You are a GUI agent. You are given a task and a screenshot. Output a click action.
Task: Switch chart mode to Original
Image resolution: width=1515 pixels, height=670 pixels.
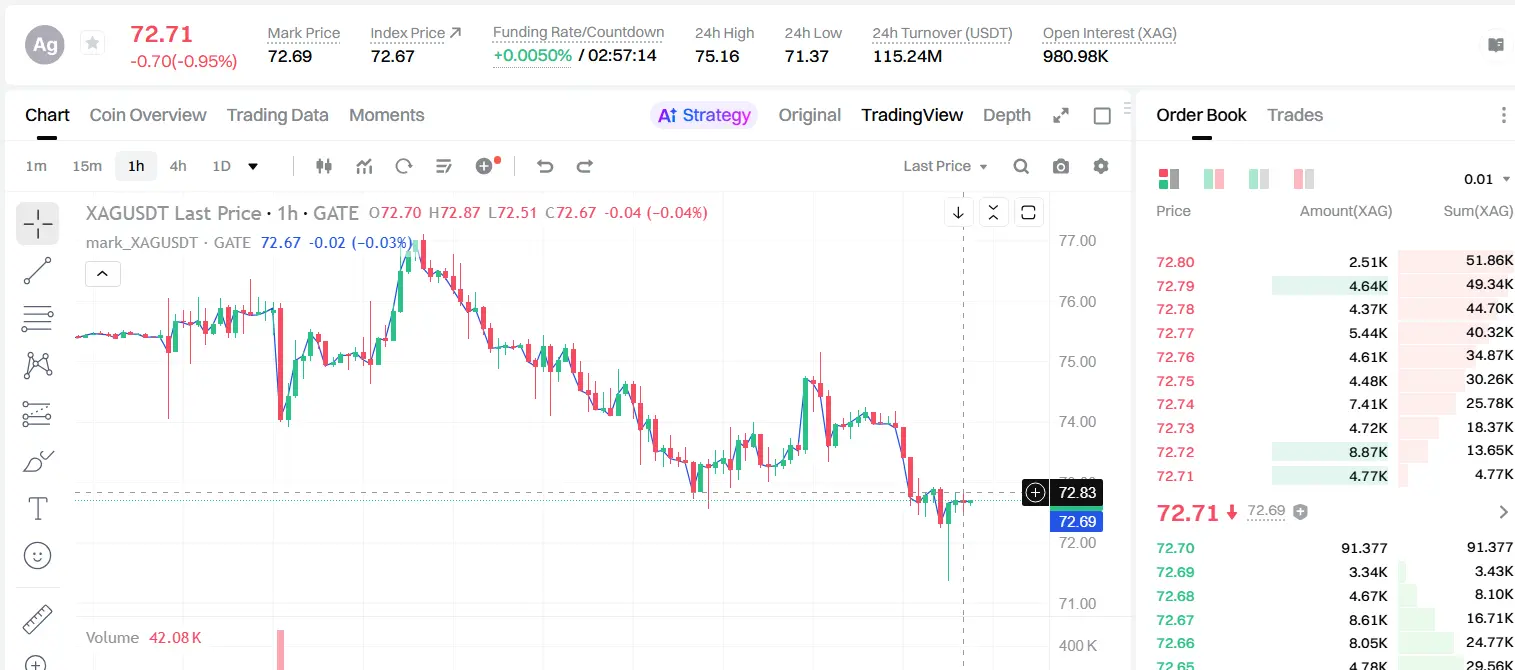point(810,115)
